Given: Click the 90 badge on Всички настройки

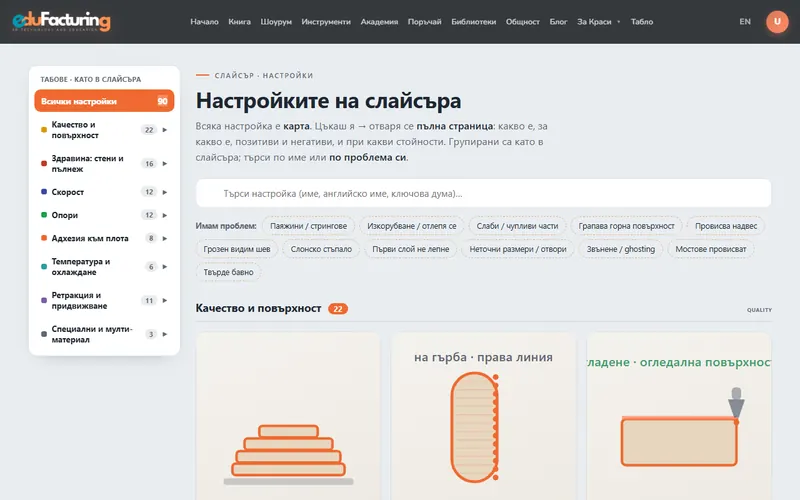Looking at the screenshot, I should (x=162, y=101).
